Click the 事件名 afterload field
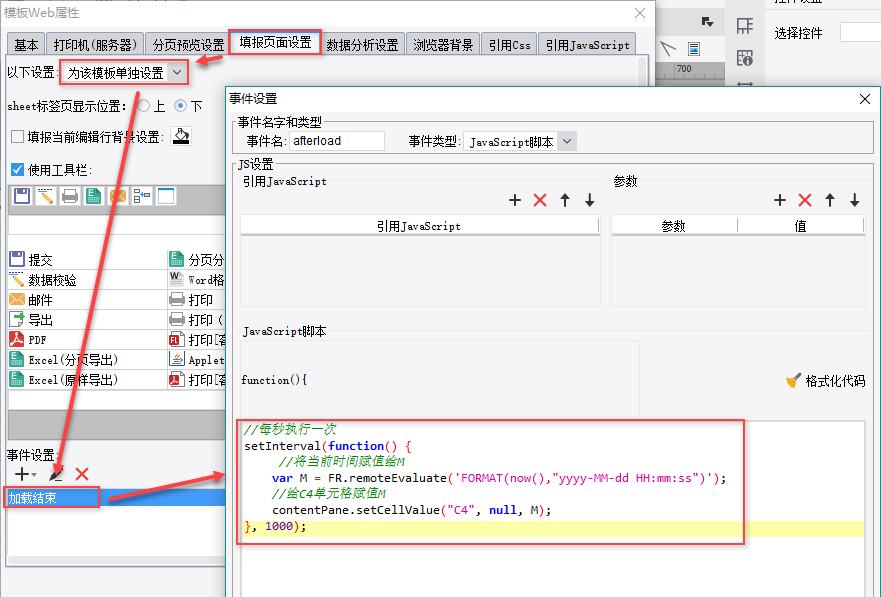Viewport: 881px width, 597px height. click(337, 141)
